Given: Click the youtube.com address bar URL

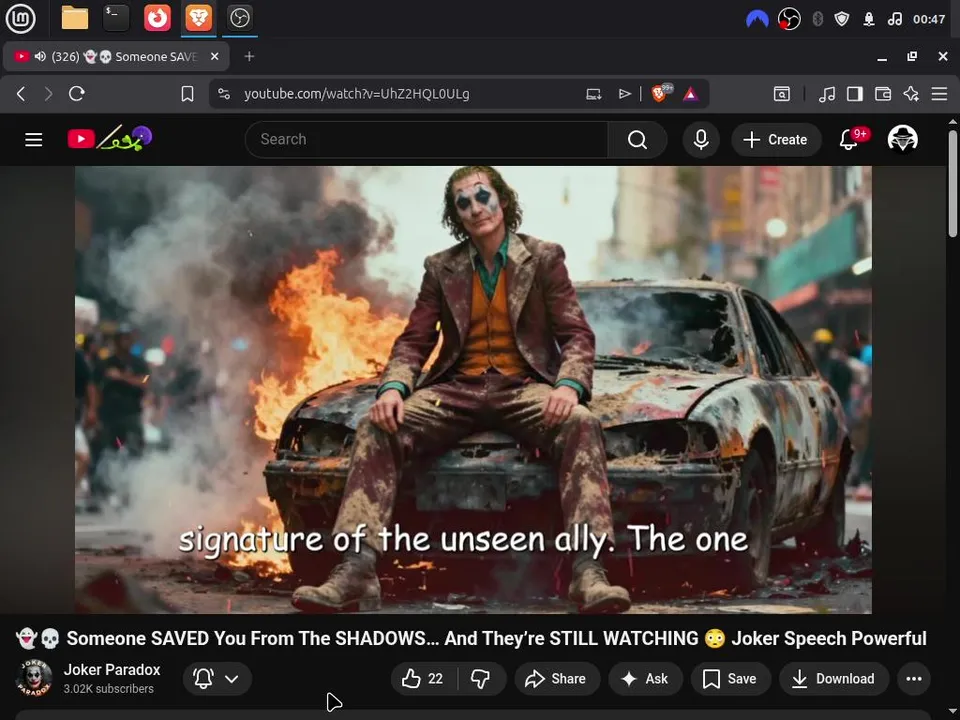Looking at the screenshot, I should click(356, 94).
